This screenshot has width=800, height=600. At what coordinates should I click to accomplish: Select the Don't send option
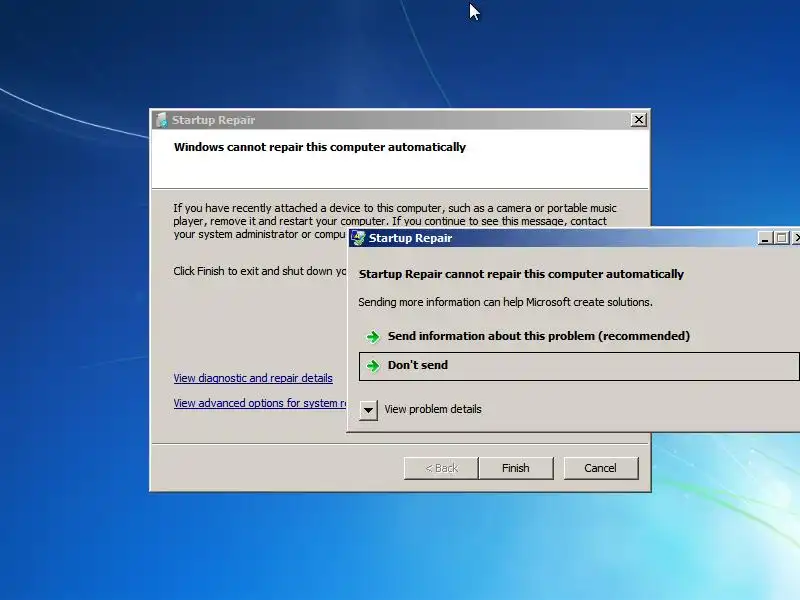(579, 366)
